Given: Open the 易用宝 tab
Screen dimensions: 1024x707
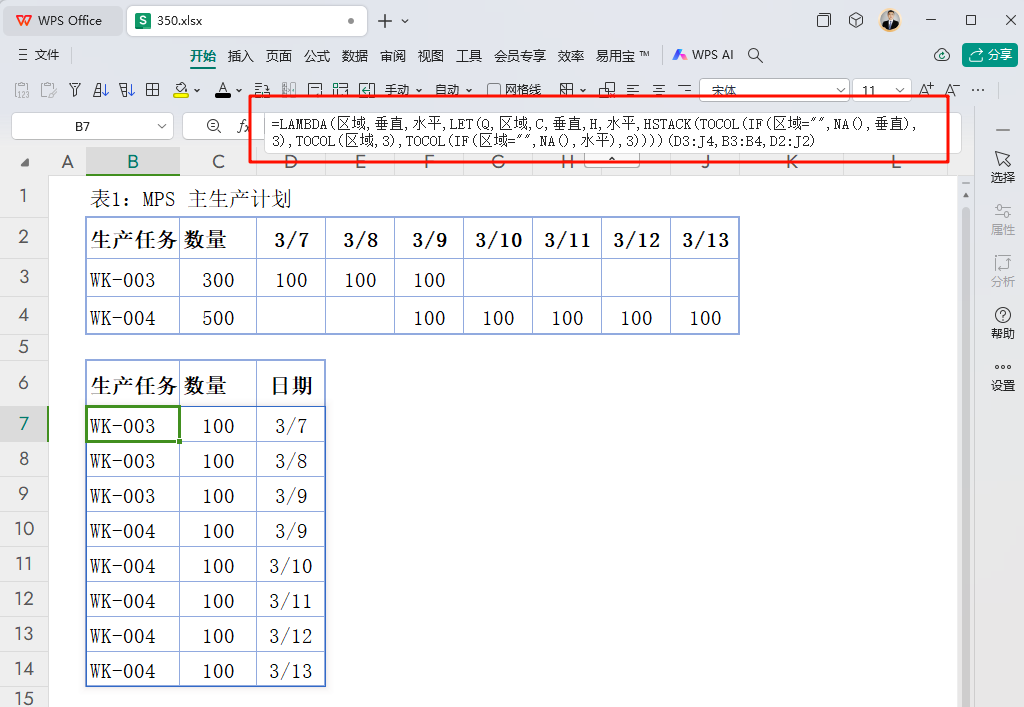Looking at the screenshot, I should pyautogui.click(x=622, y=56).
